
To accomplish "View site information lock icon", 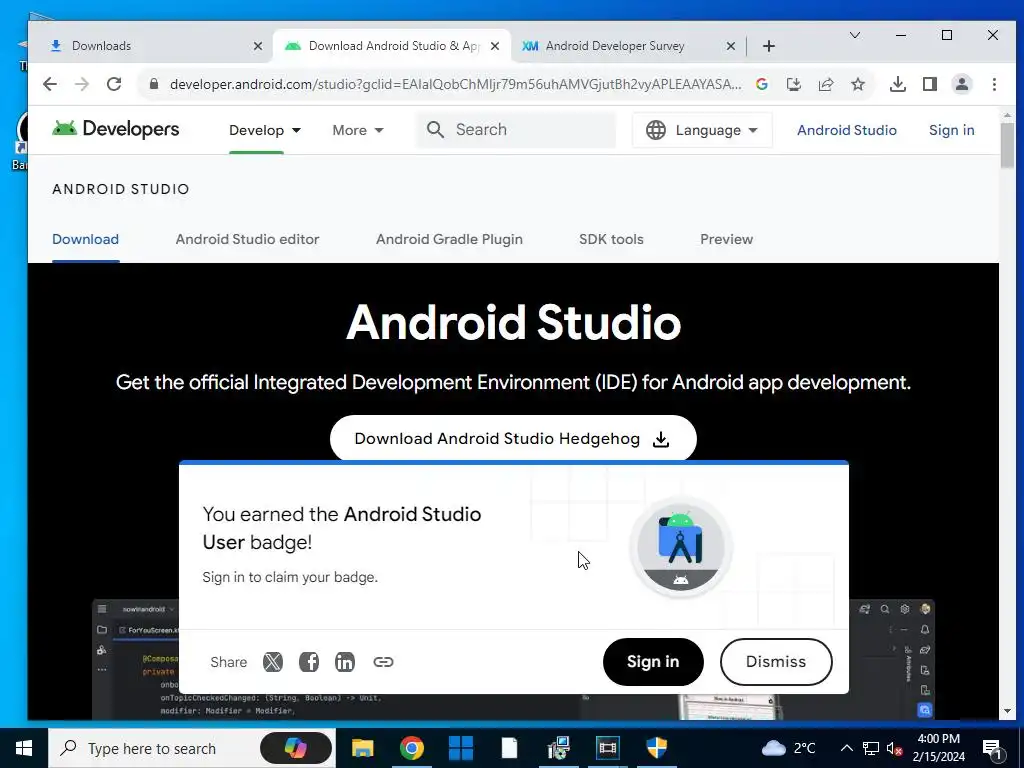I will [154, 84].
